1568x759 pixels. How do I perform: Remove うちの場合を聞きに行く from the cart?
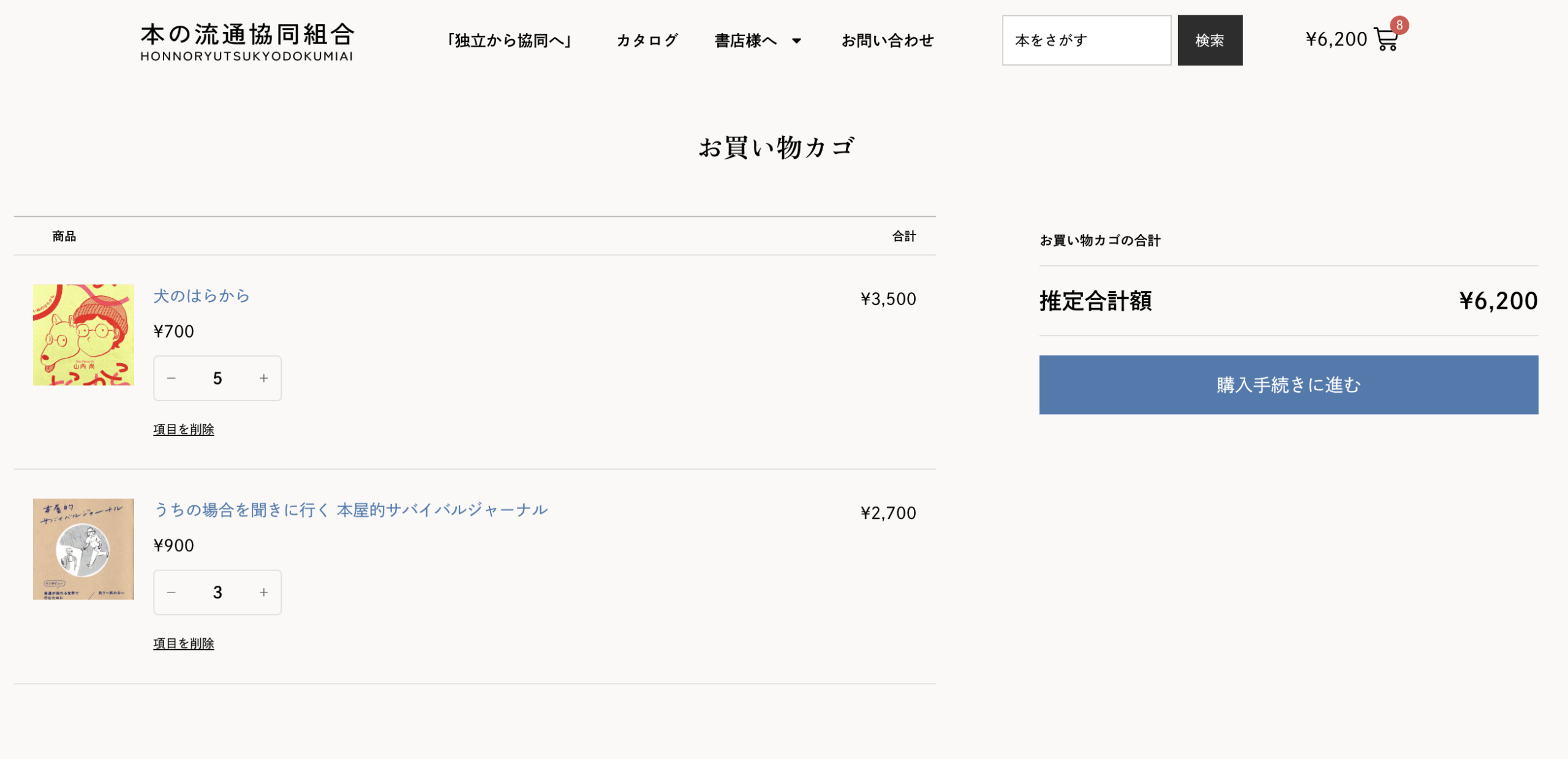183,643
